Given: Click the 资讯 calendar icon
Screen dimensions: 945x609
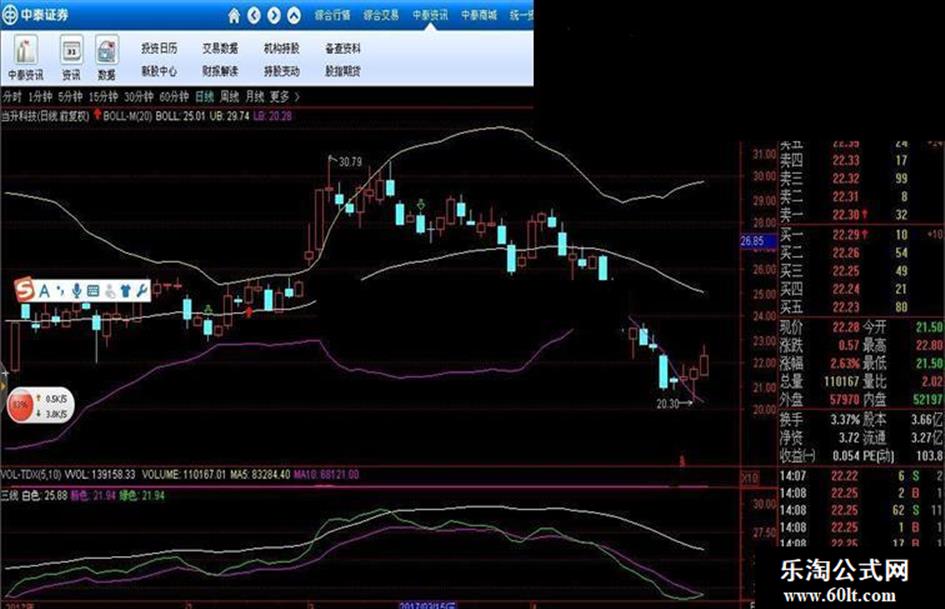Looking at the screenshot, I should 71,57.
